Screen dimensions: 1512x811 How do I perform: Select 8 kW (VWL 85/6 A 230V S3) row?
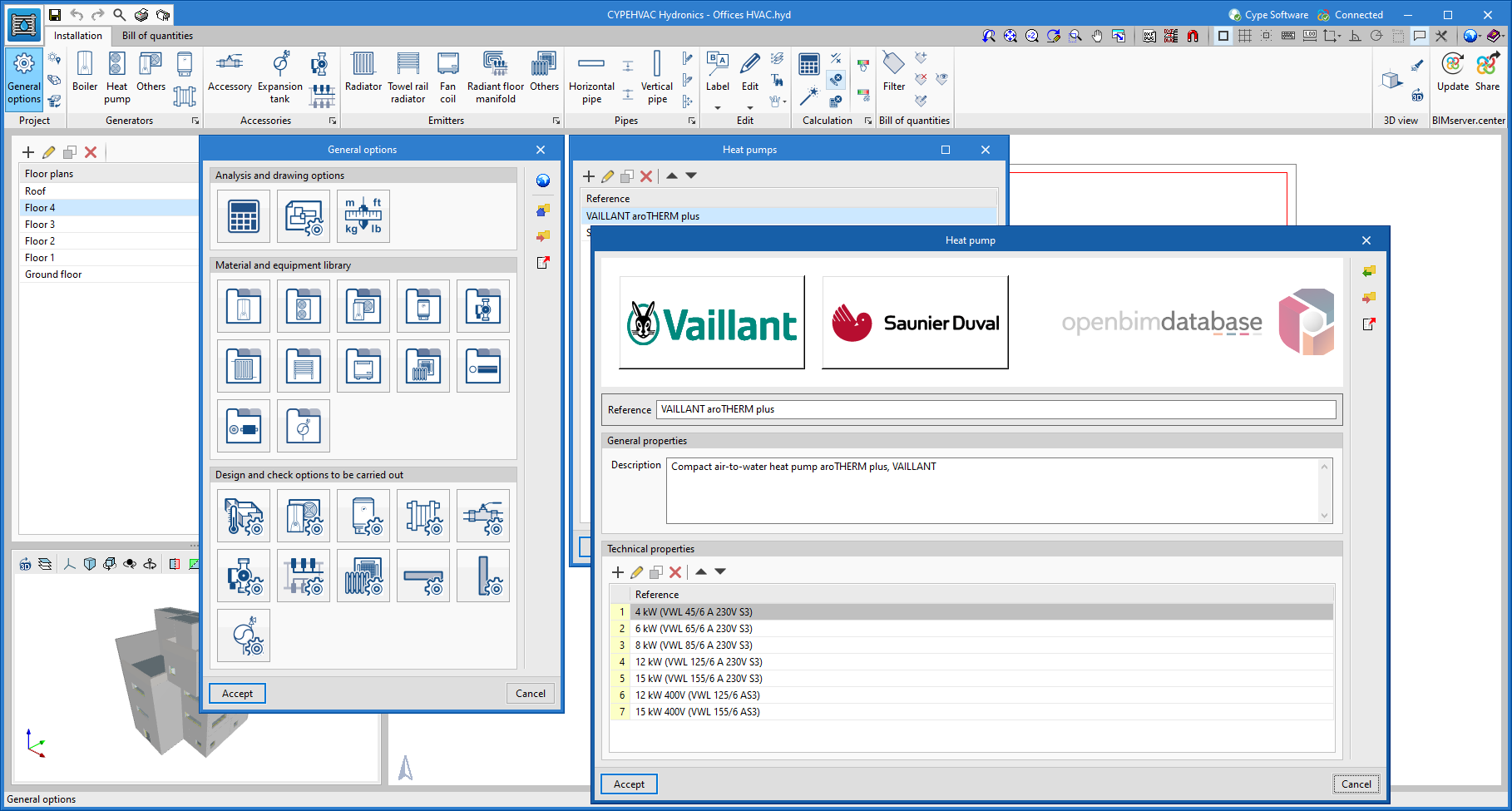coord(694,645)
